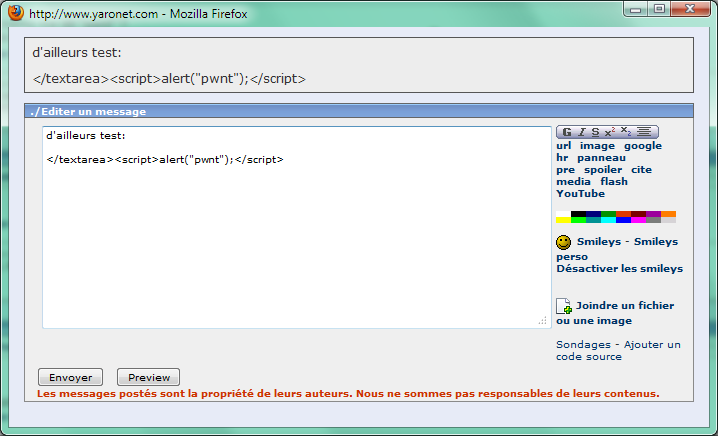This screenshot has height=436, width=718.
Task: Choose the yellow color swatch
Action: [563, 220]
